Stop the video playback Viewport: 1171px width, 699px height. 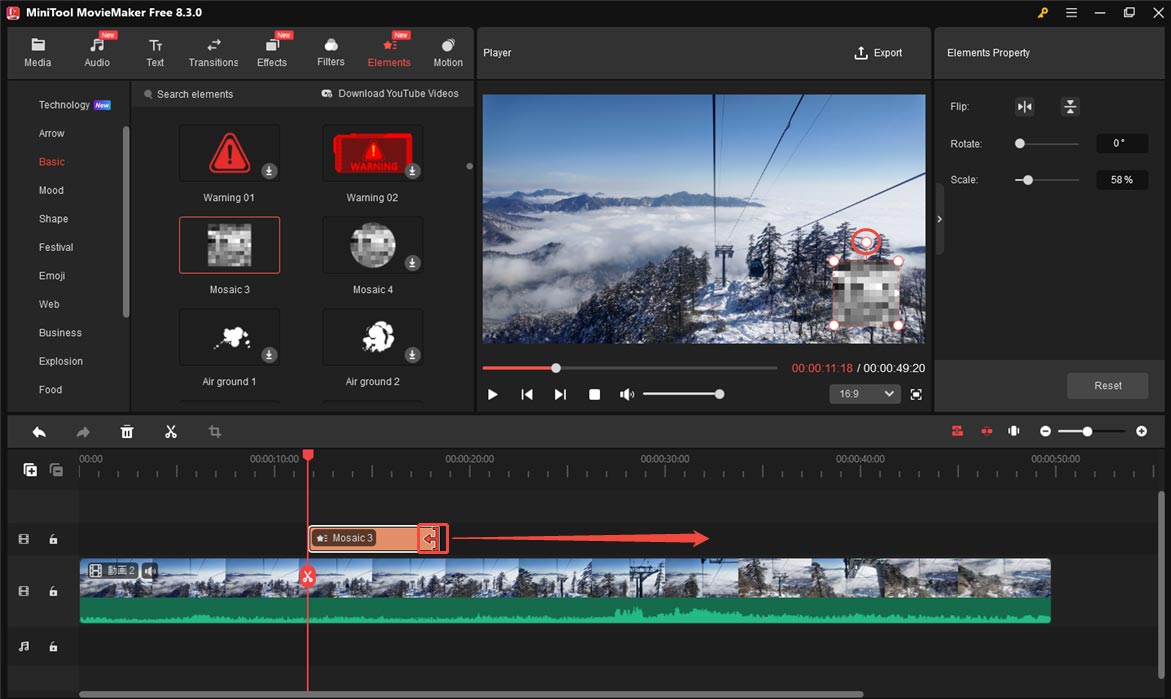pos(594,394)
